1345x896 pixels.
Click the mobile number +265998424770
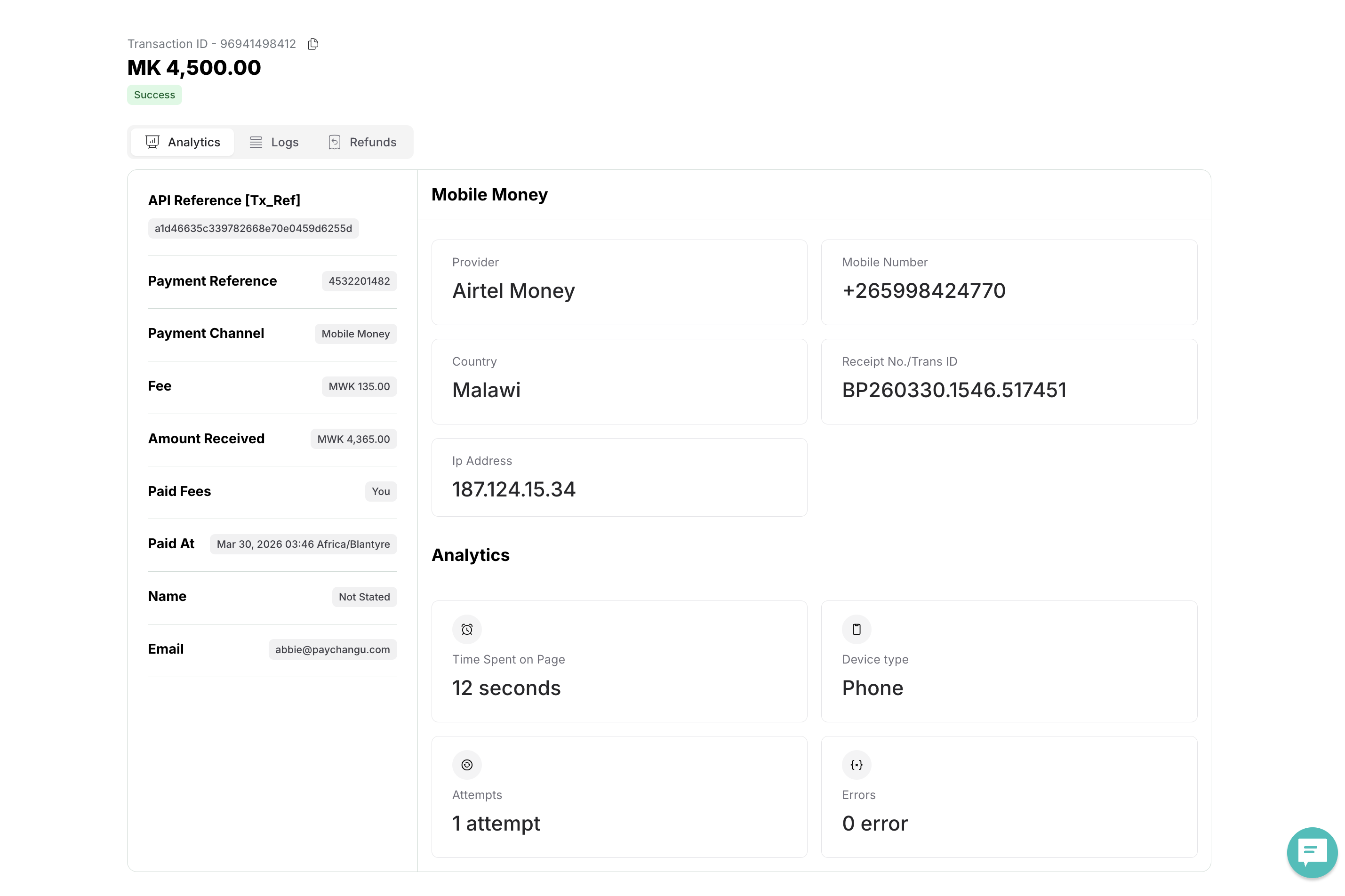(923, 290)
